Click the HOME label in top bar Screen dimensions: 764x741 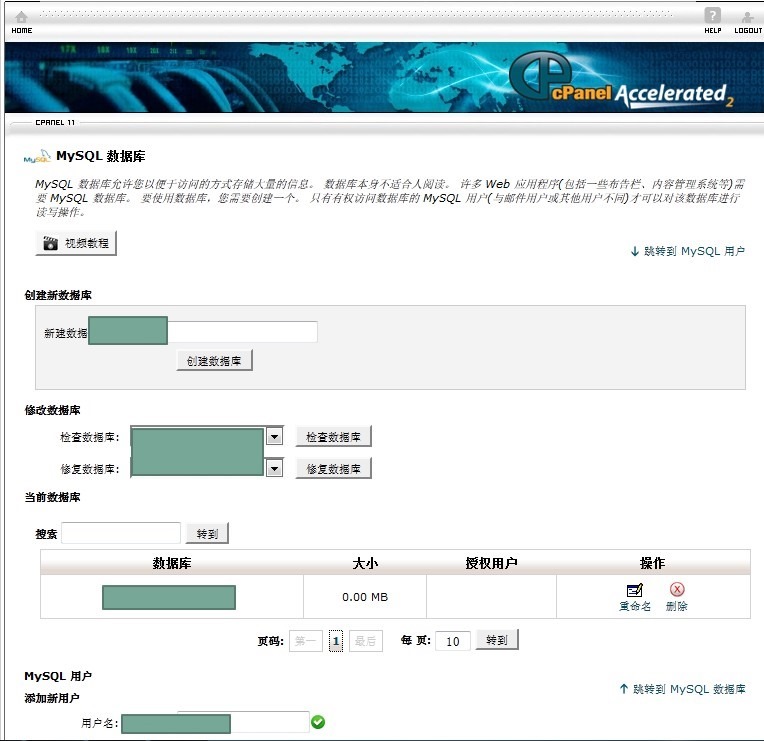coord(21,30)
